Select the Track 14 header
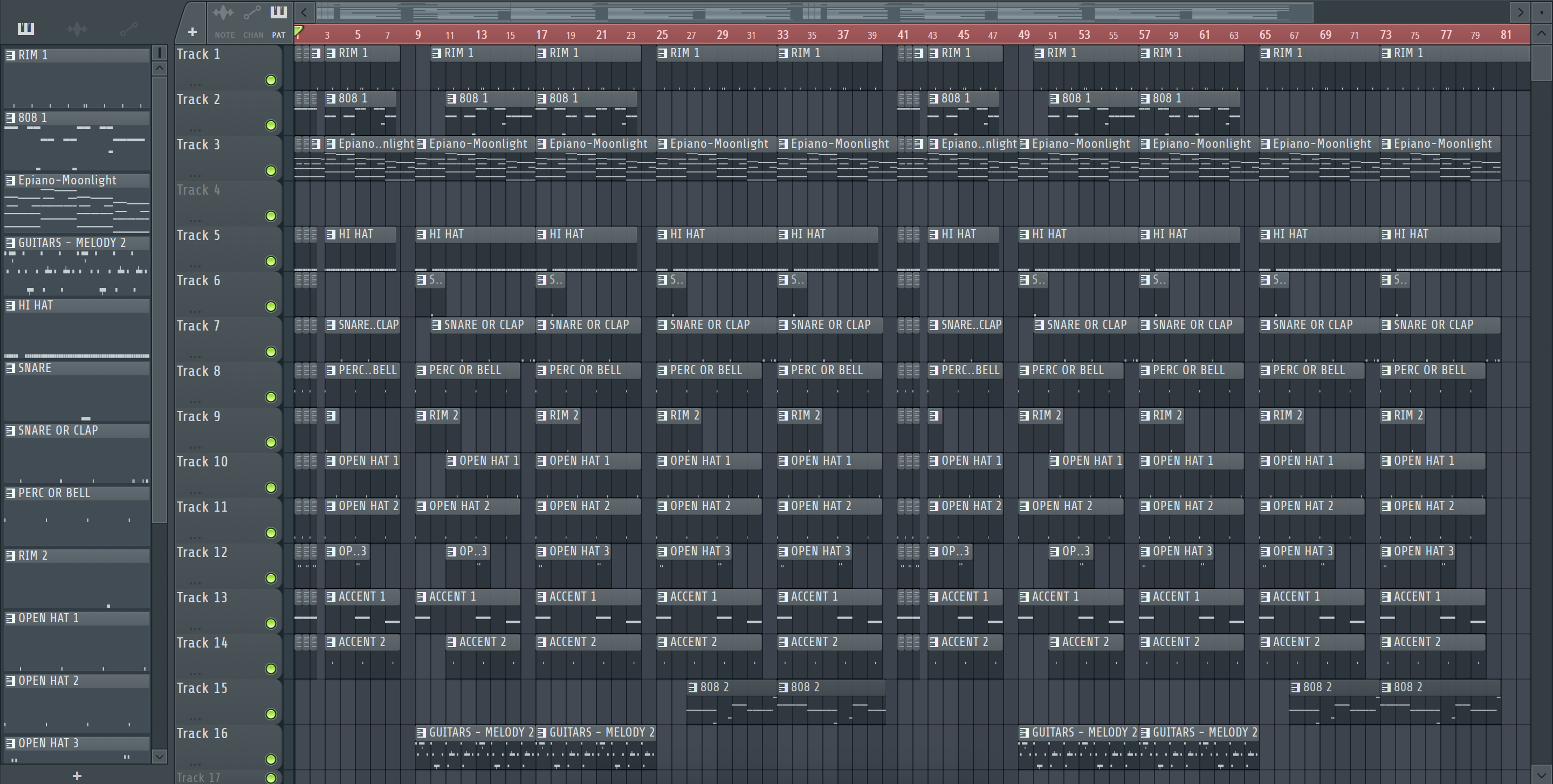1553x784 pixels. [228, 656]
